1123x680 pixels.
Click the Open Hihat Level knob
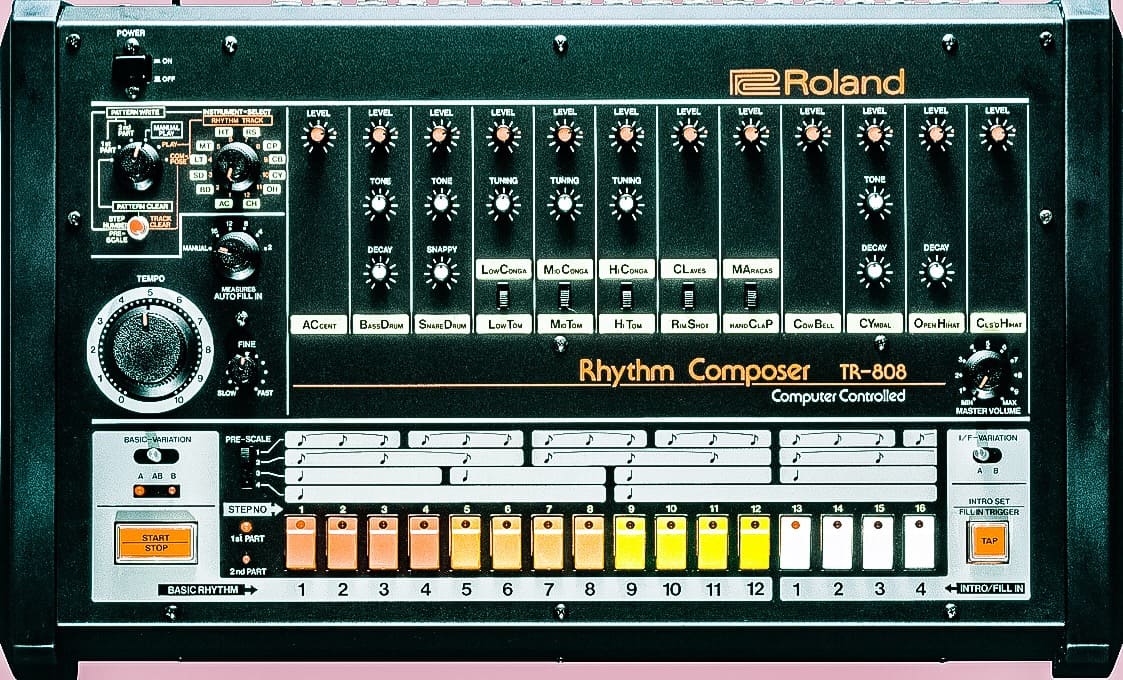(935, 135)
